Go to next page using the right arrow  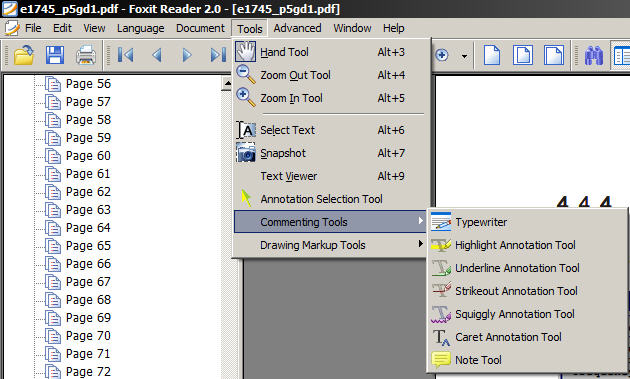tap(187, 55)
